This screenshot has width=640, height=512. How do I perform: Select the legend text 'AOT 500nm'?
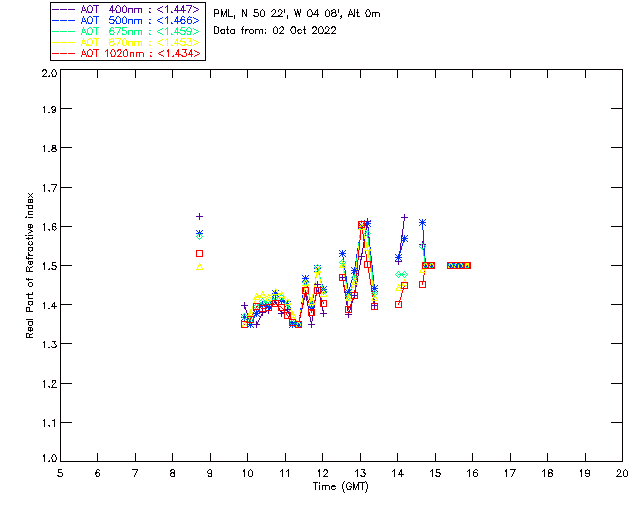111,20
